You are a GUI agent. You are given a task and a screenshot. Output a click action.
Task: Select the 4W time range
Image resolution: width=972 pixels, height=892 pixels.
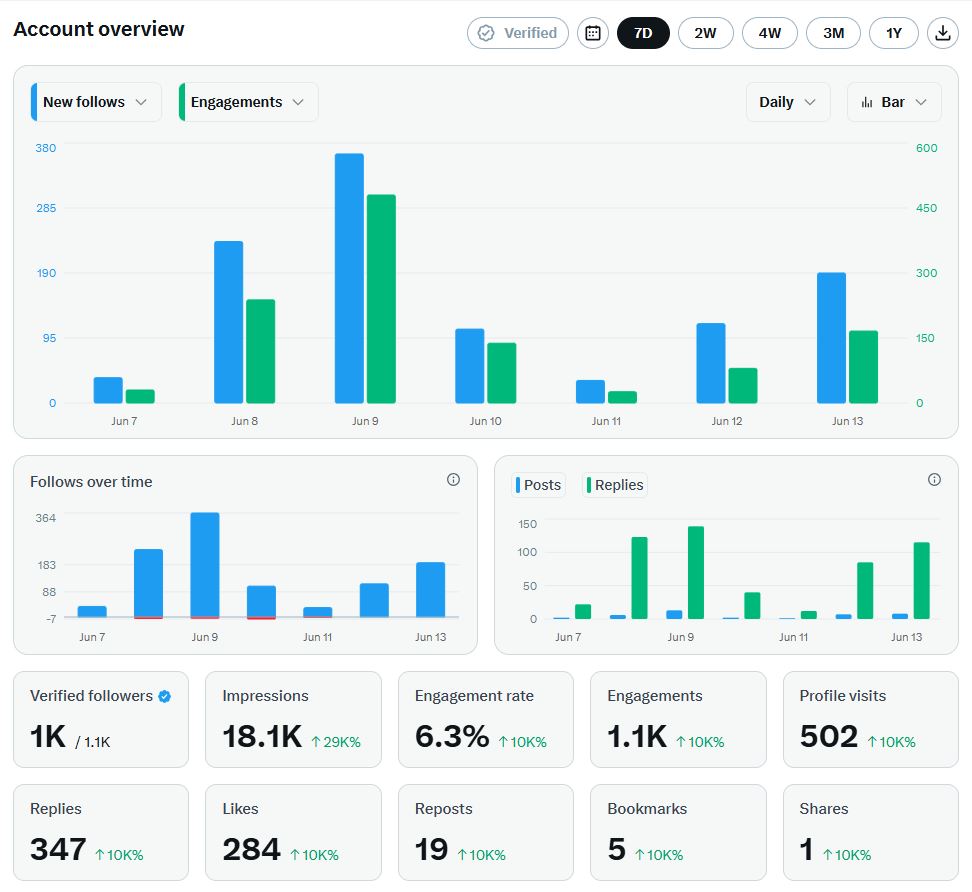click(770, 33)
